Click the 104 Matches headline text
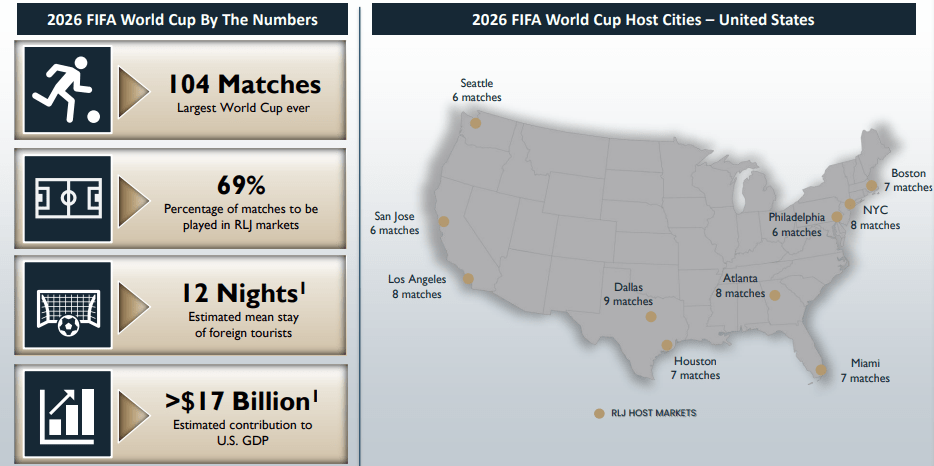The image size is (934, 466). click(x=245, y=84)
